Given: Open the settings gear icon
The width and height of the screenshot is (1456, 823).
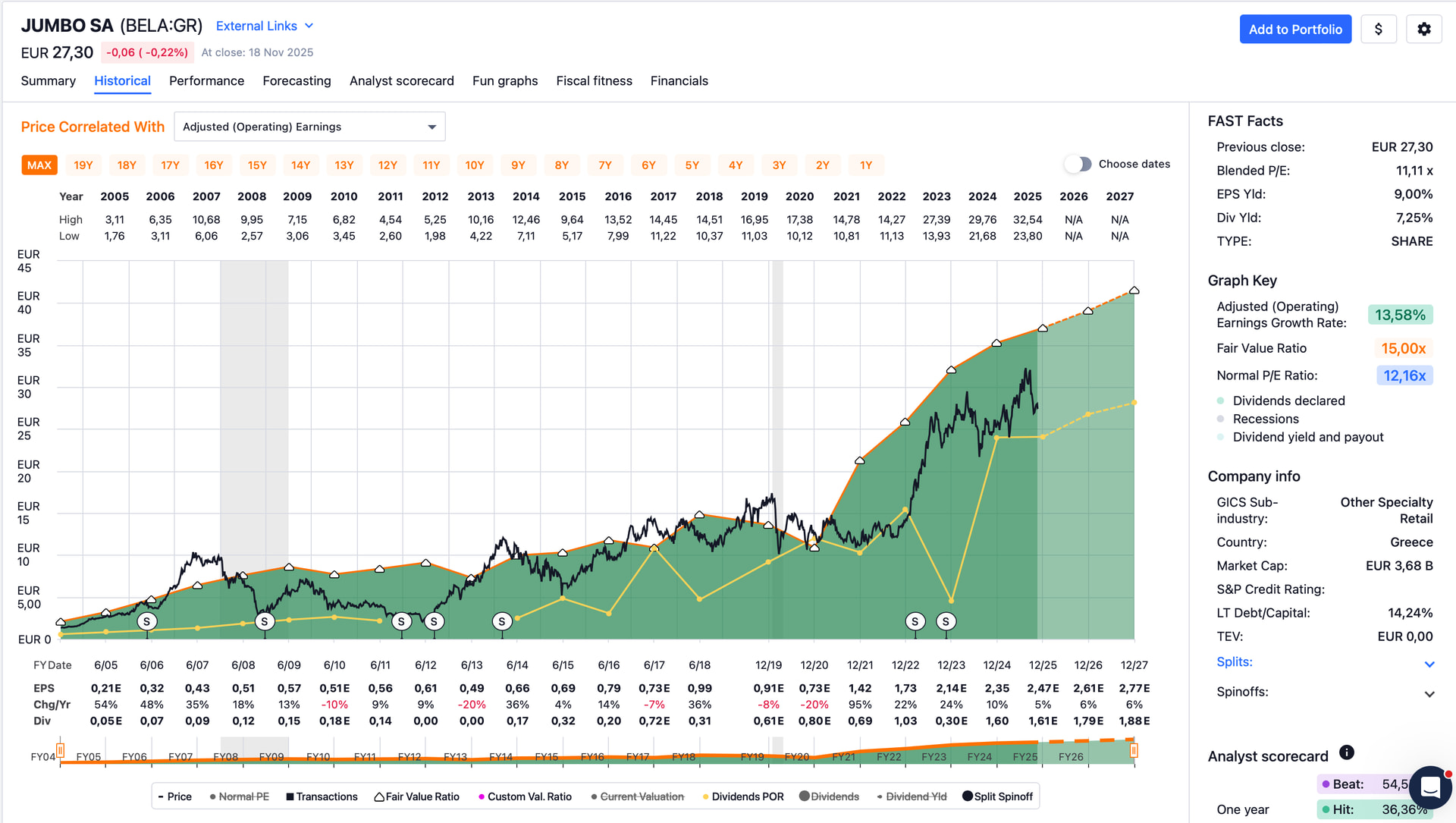Looking at the screenshot, I should point(1423,30).
